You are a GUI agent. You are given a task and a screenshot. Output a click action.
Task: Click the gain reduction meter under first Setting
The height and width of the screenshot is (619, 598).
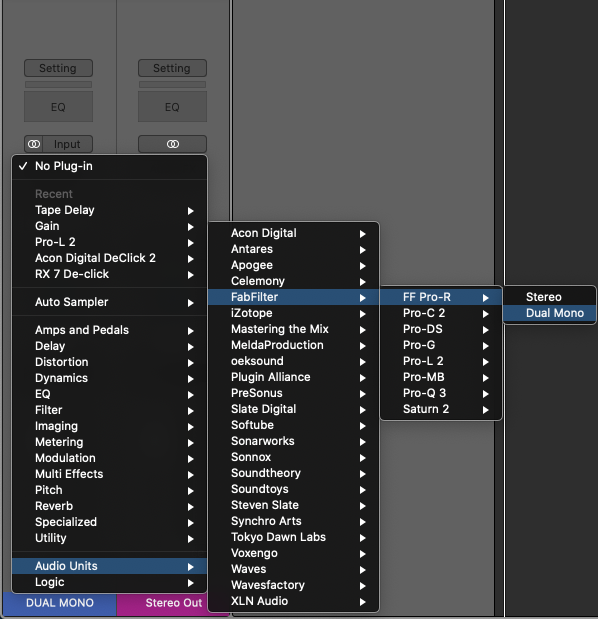tap(58, 84)
